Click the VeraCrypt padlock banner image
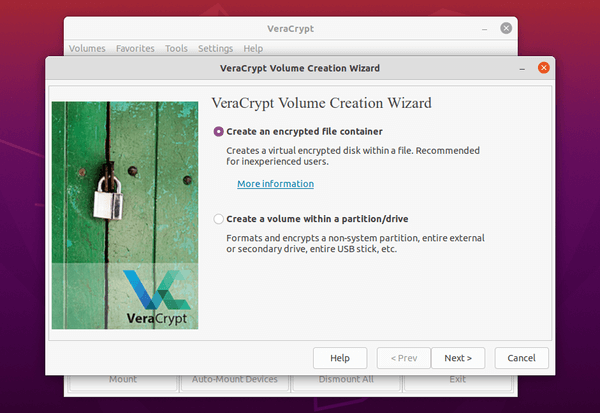 coord(125,215)
